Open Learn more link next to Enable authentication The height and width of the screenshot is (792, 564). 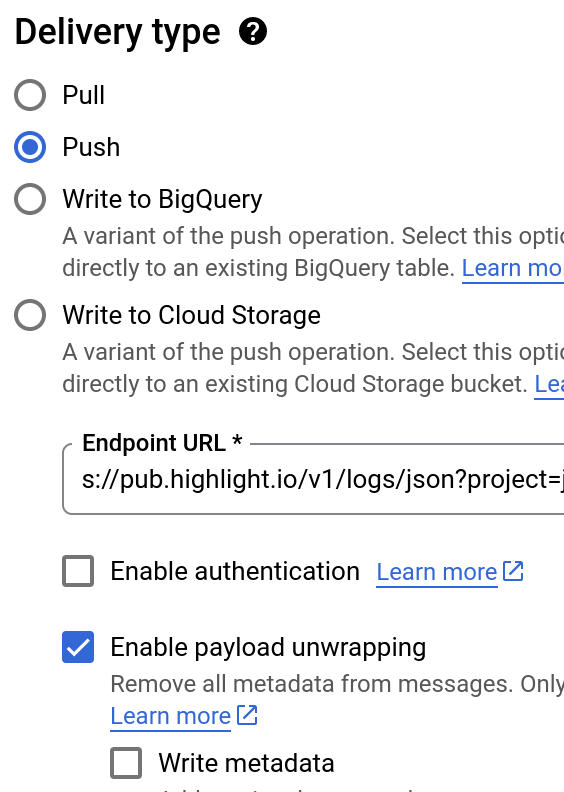(437, 572)
